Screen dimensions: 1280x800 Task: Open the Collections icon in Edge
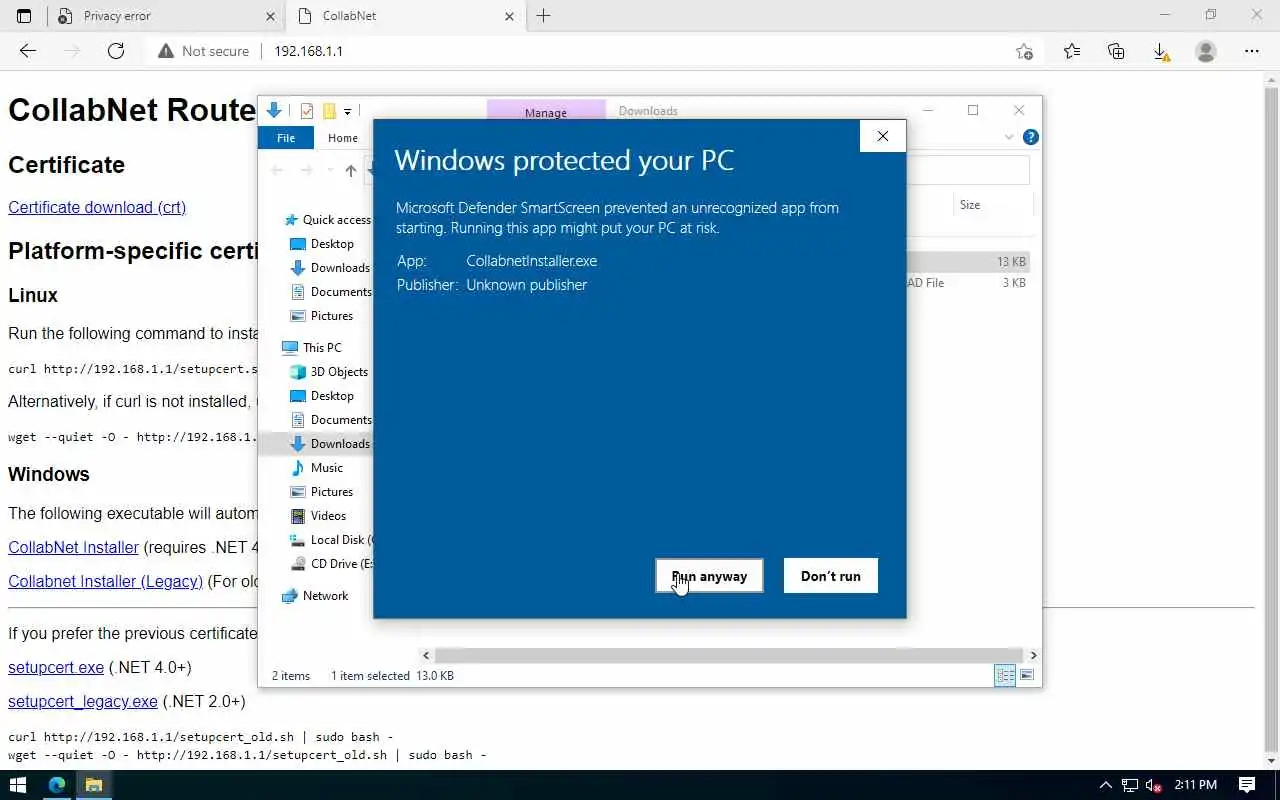(1116, 51)
